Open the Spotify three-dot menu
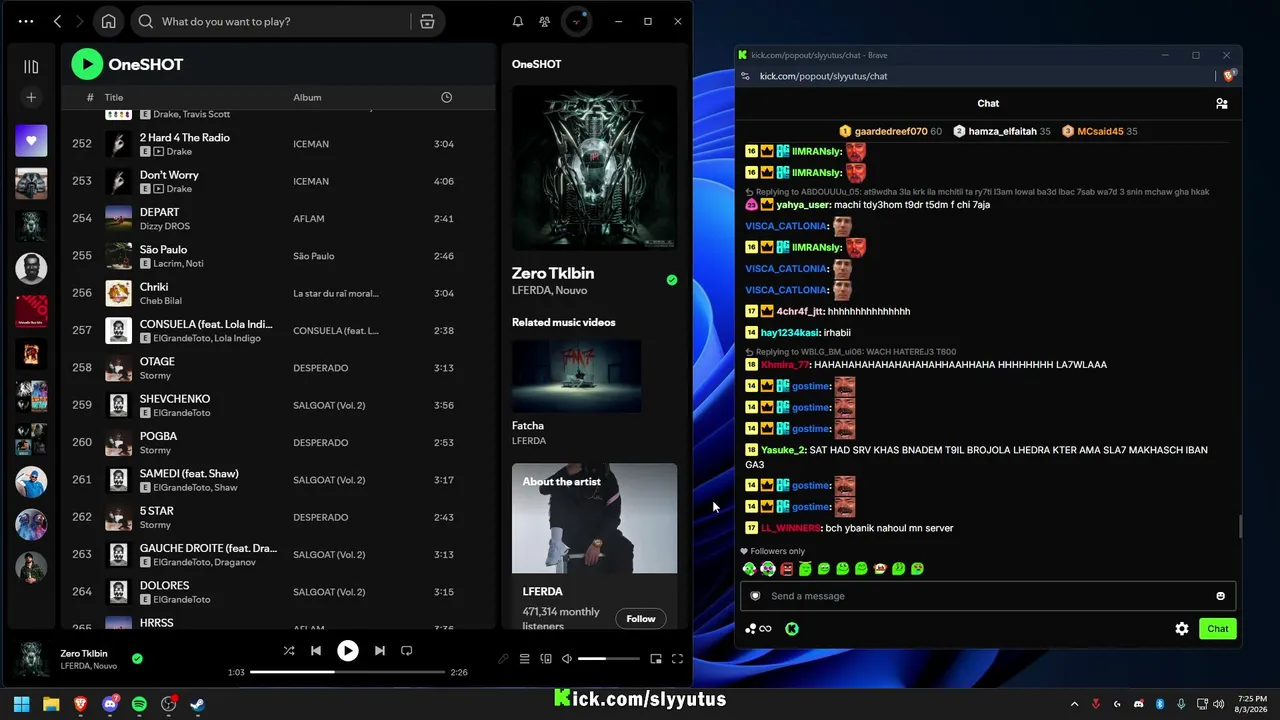 (26, 21)
